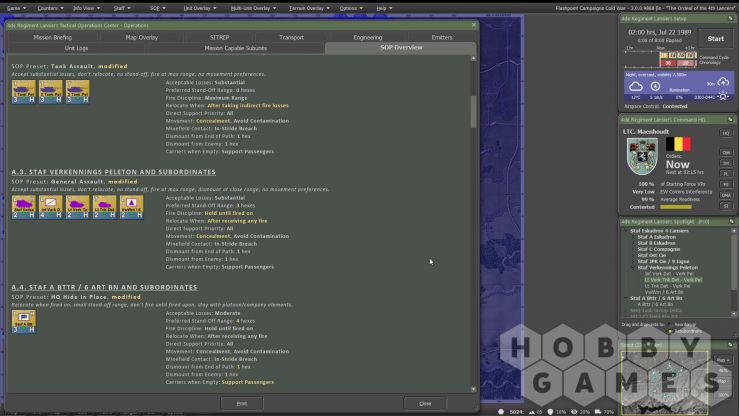Switch to the SITREP tab
Viewport: 739px width, 416px height.
point(219,37)
